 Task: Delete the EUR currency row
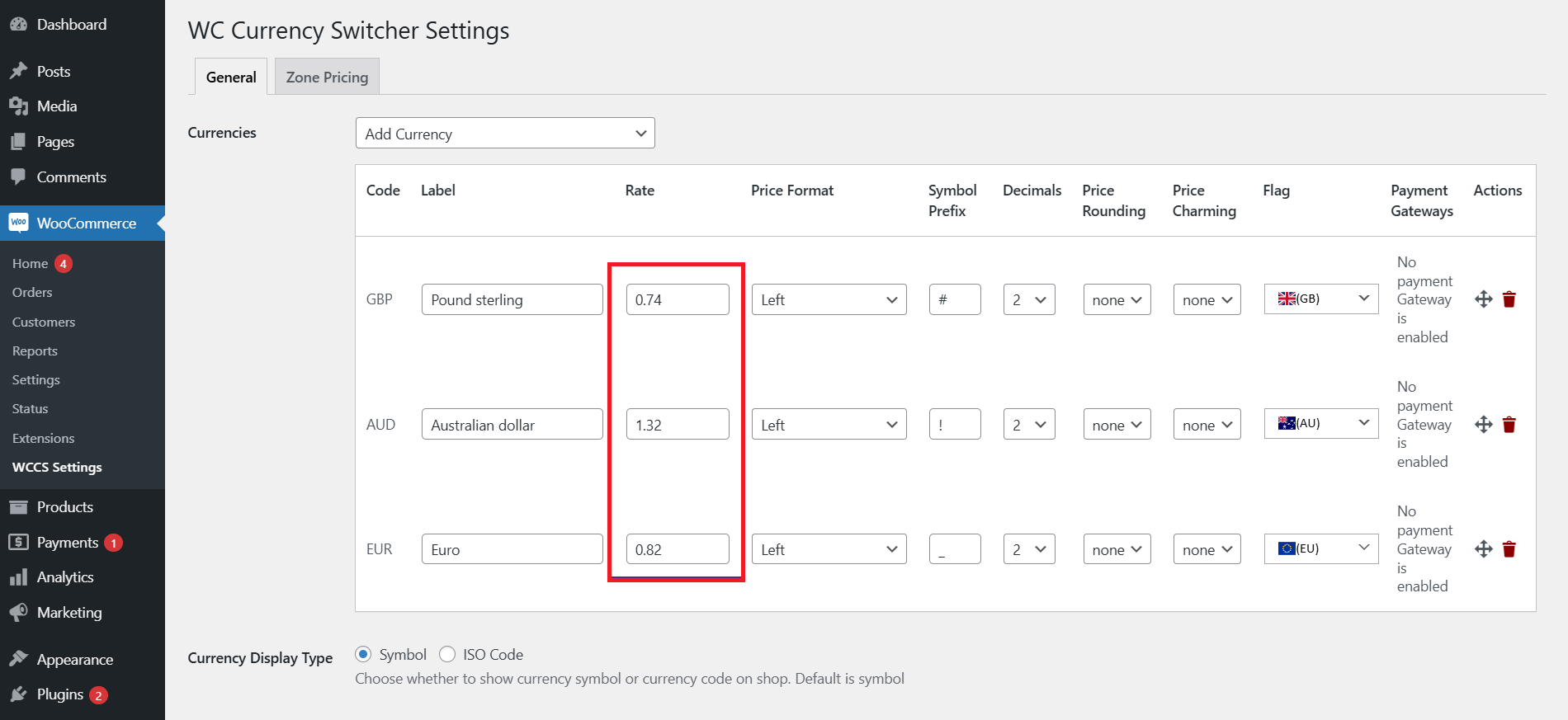coord(1509,549)
